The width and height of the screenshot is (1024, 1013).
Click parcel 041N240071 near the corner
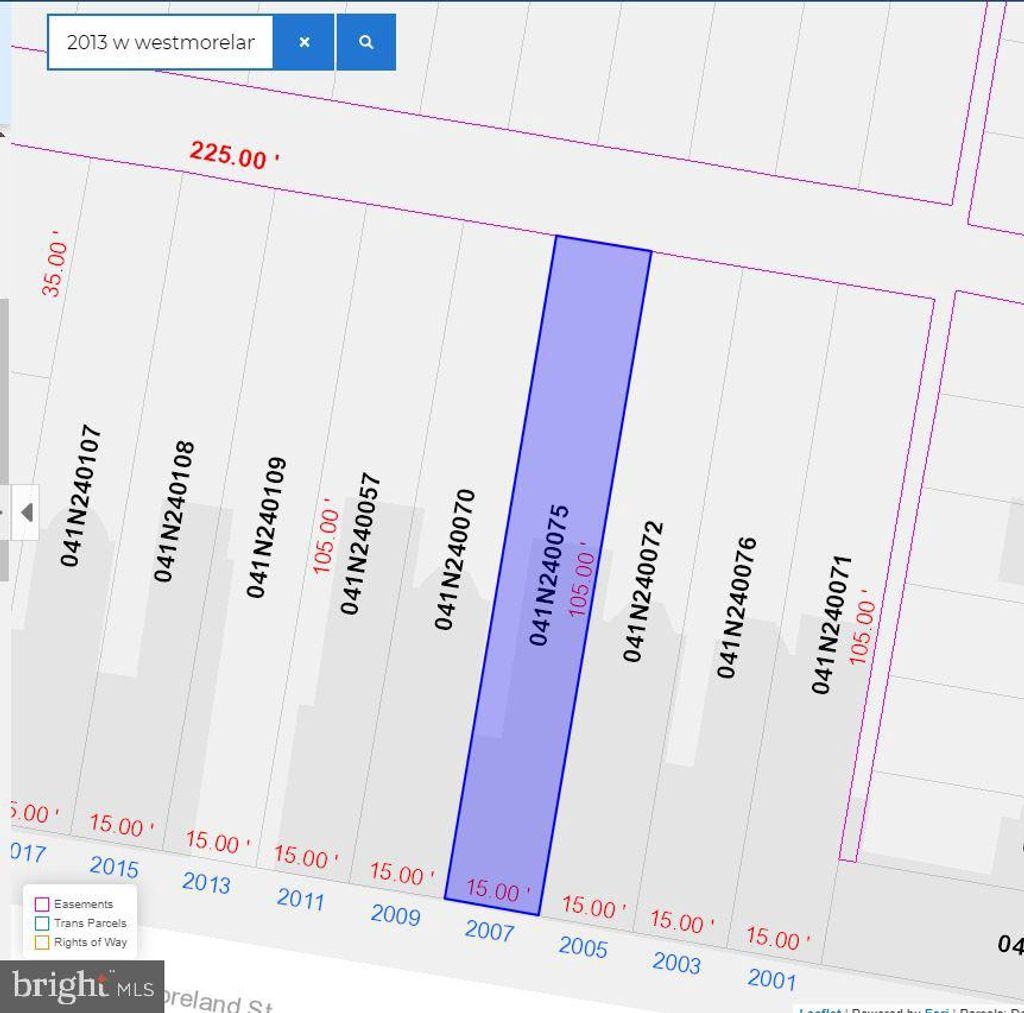[830, 624]
